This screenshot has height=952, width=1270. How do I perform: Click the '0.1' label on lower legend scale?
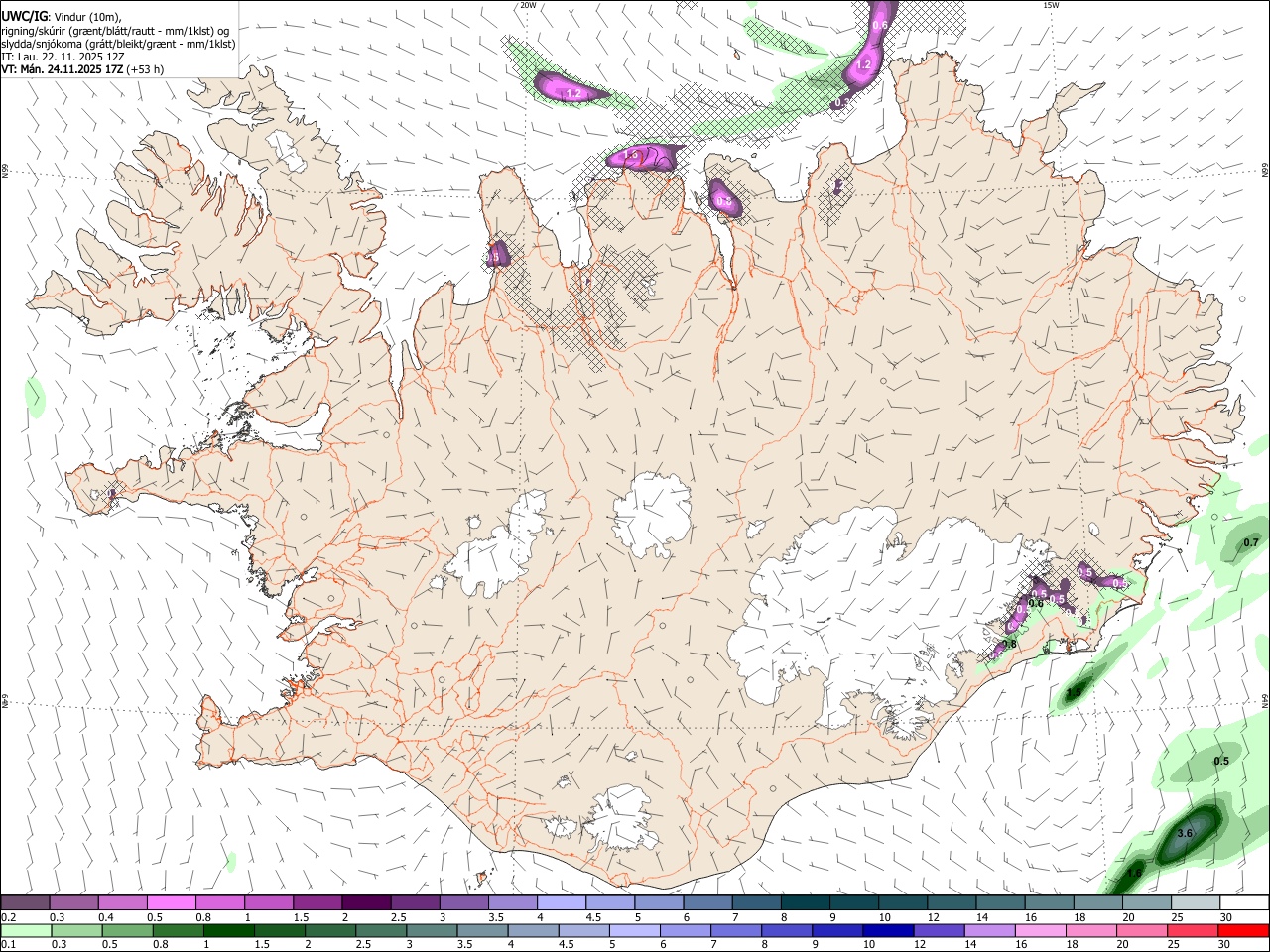[8, 945]
